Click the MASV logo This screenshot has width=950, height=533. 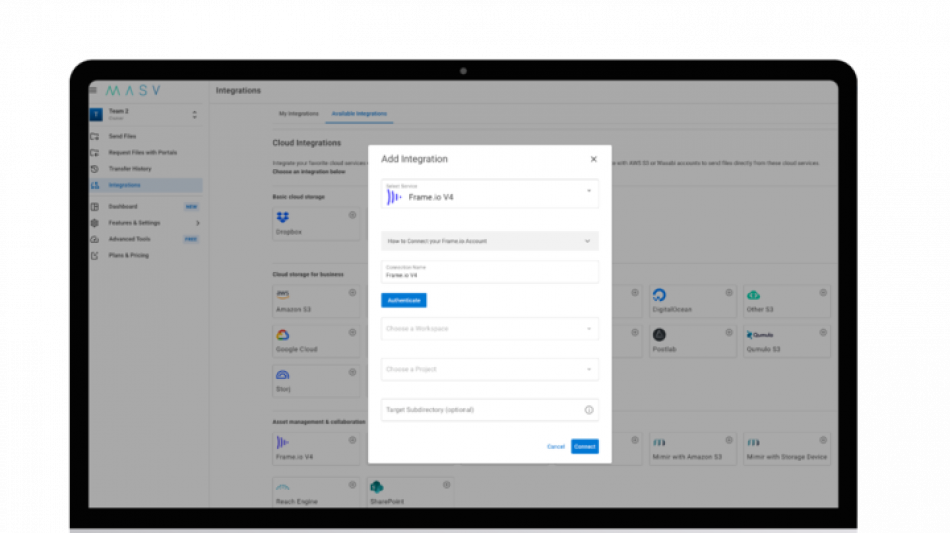[x=133, y=90]
